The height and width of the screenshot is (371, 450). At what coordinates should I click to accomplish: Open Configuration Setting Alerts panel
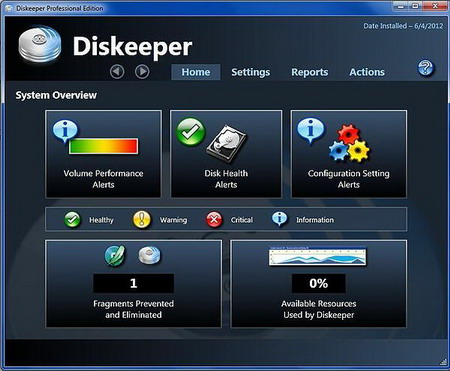tap(349, 154)
